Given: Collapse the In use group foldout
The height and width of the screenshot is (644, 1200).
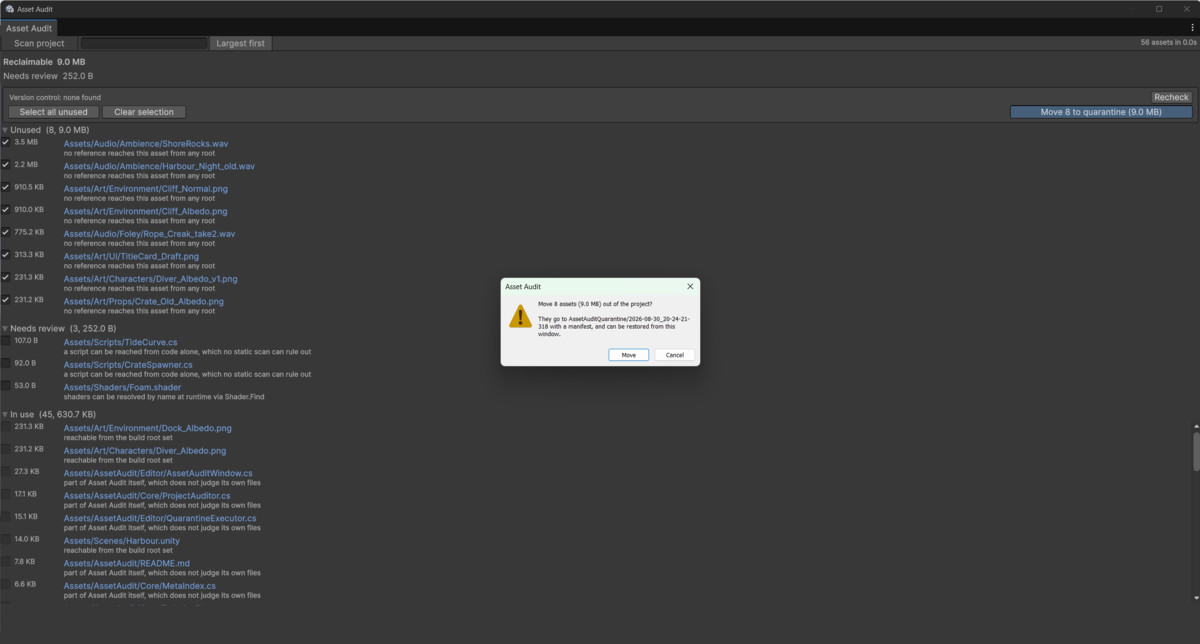Looking at the screenshot, I should pyautogui.click(x=5, y=414).
